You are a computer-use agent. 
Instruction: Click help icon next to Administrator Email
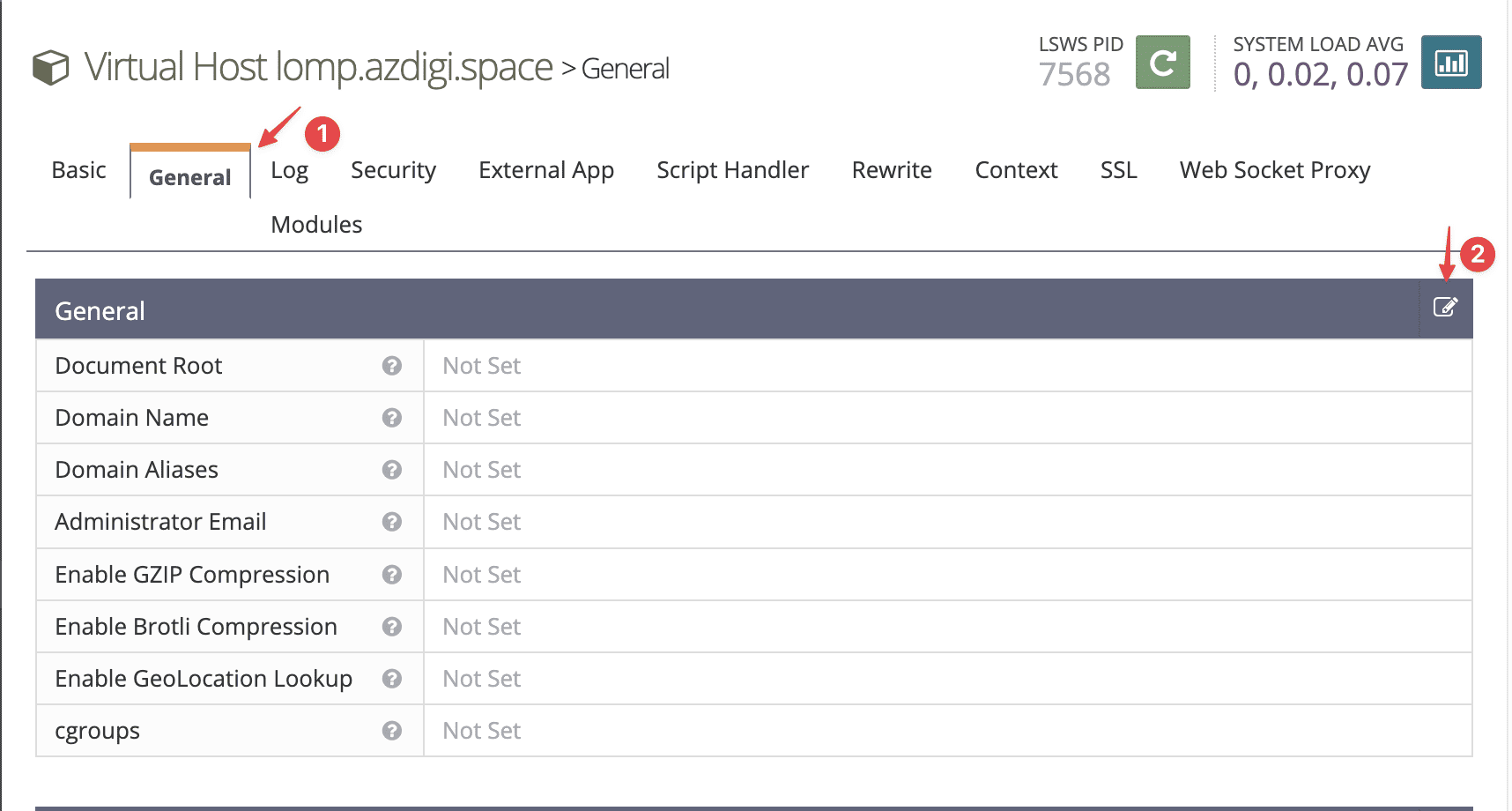point(392,522)
